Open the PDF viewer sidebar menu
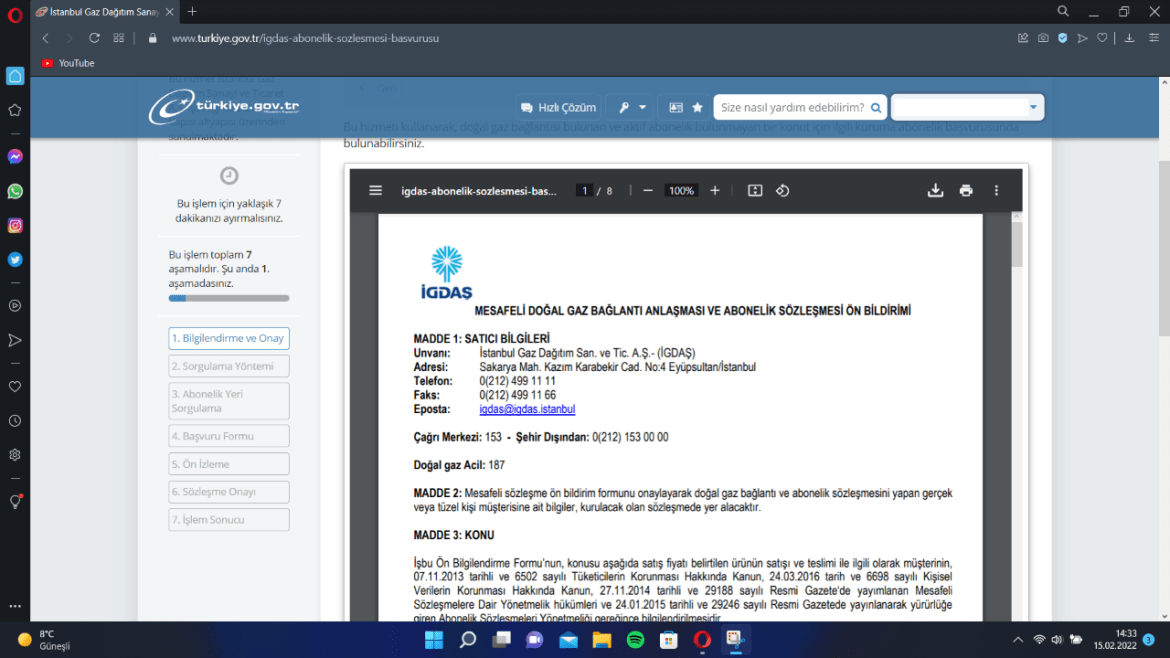The height and width of the screenshot is (658, 1170). (375, 191)
